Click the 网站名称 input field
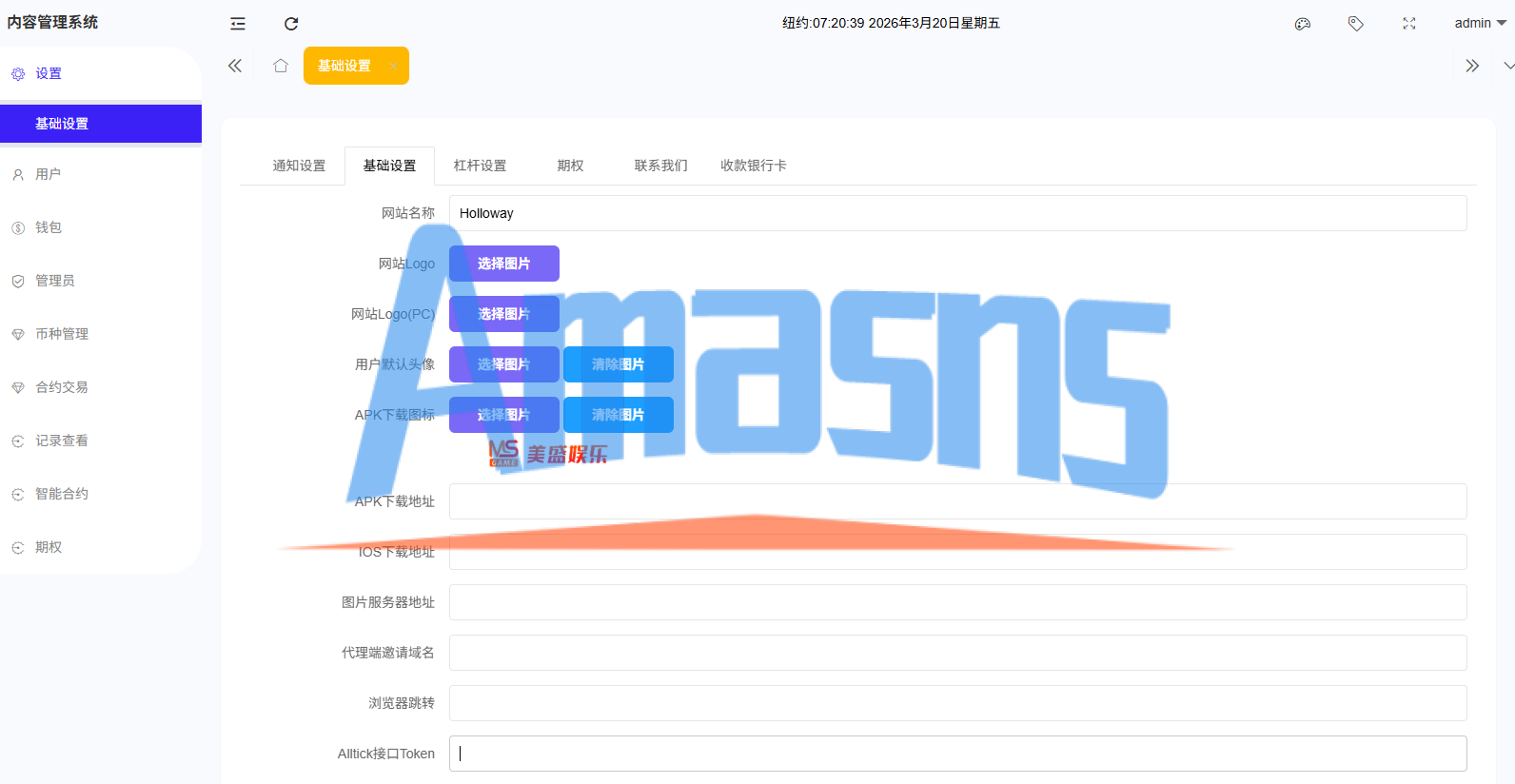Image resolution: width=1515 pixels, height=784 pixels. tap(957, 213)
